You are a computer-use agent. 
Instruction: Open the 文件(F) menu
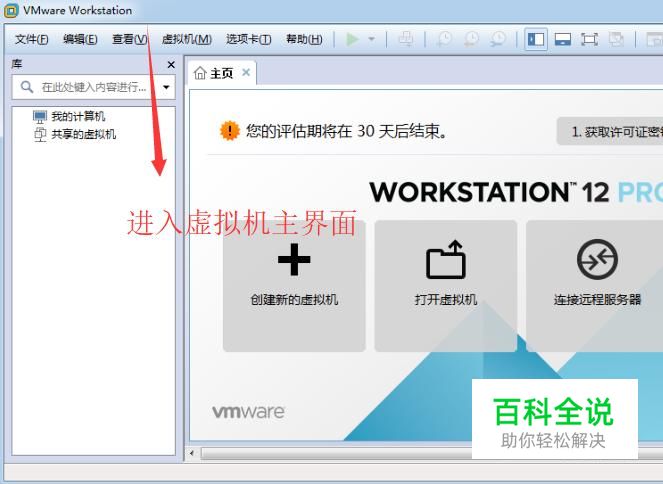point(32,39)
